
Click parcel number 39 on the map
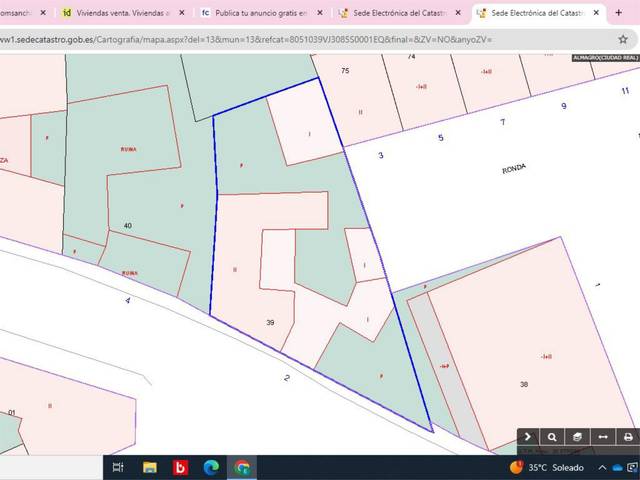270,322
